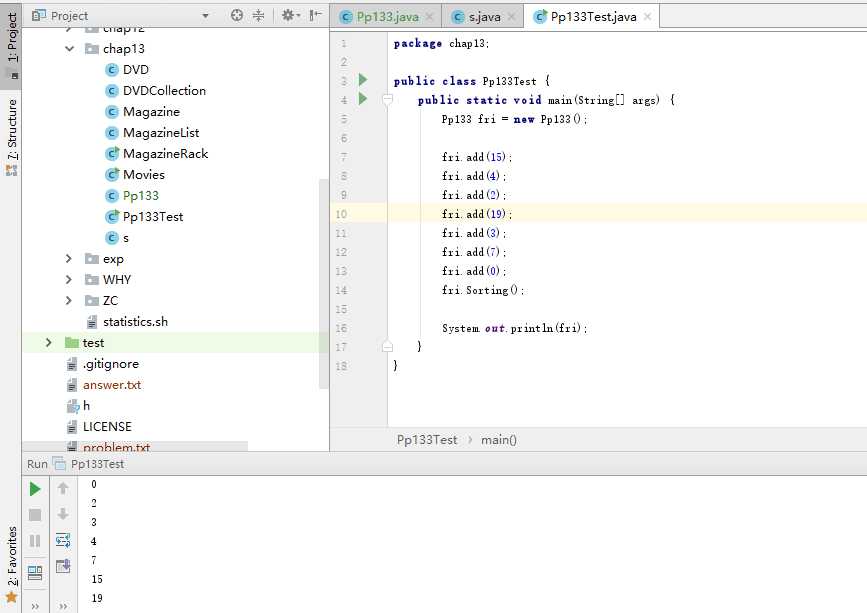Click the project tree vertical scrollbar
This screenshot has width=867, height=613.
coord(323,284)
